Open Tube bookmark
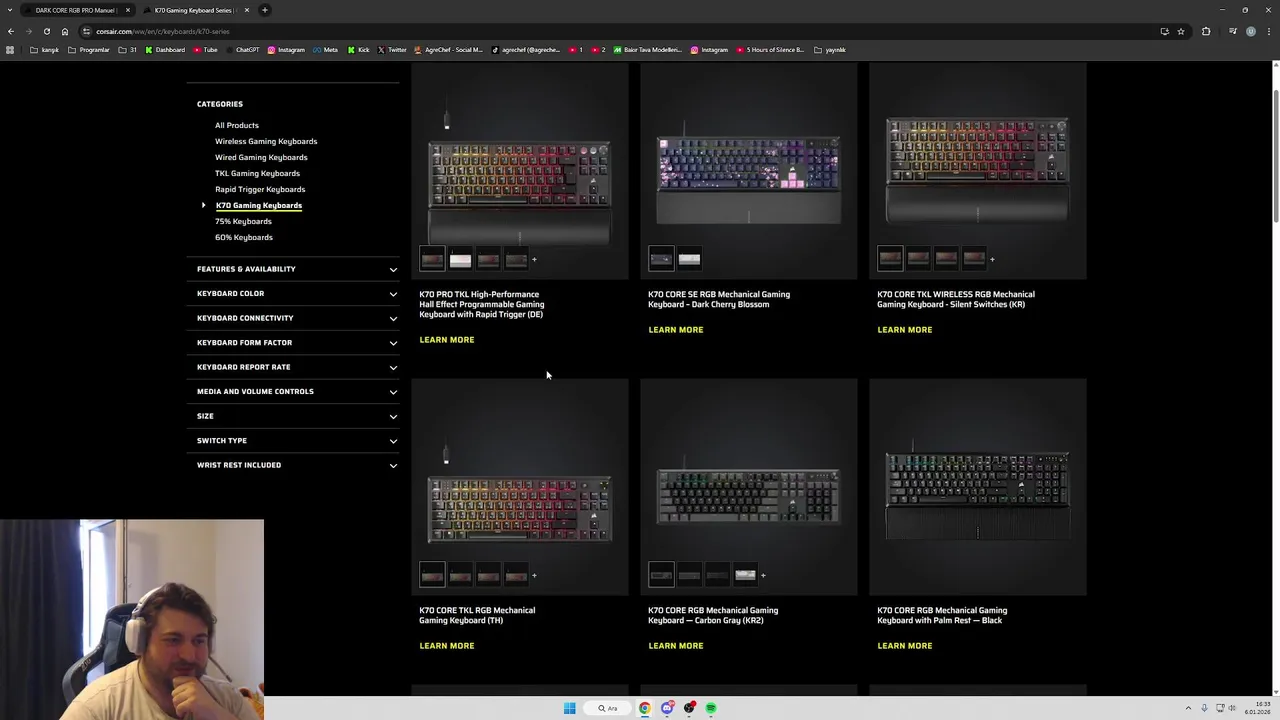1280x720 pixels. click(205, 50)
